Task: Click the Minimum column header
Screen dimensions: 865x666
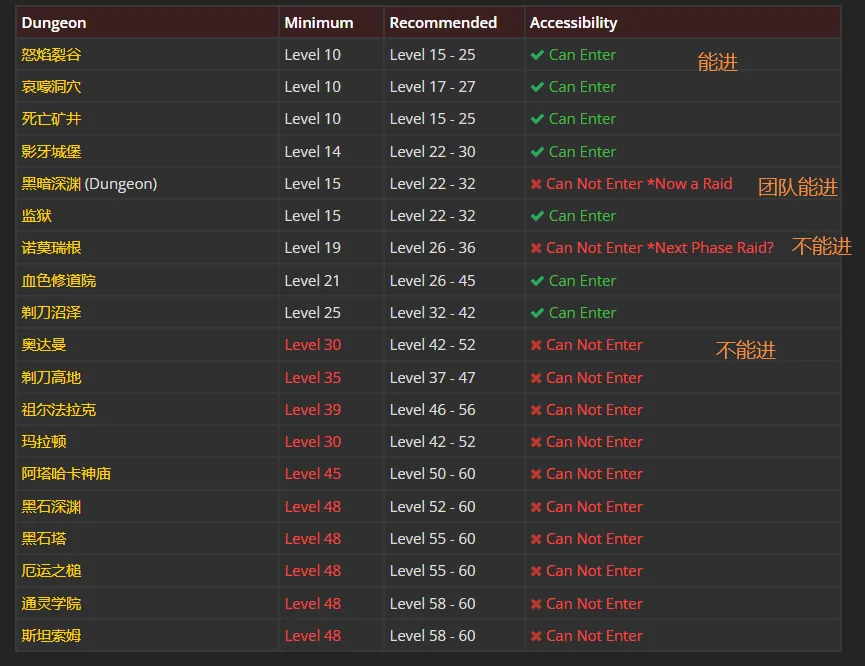Action: coord(319,22)
